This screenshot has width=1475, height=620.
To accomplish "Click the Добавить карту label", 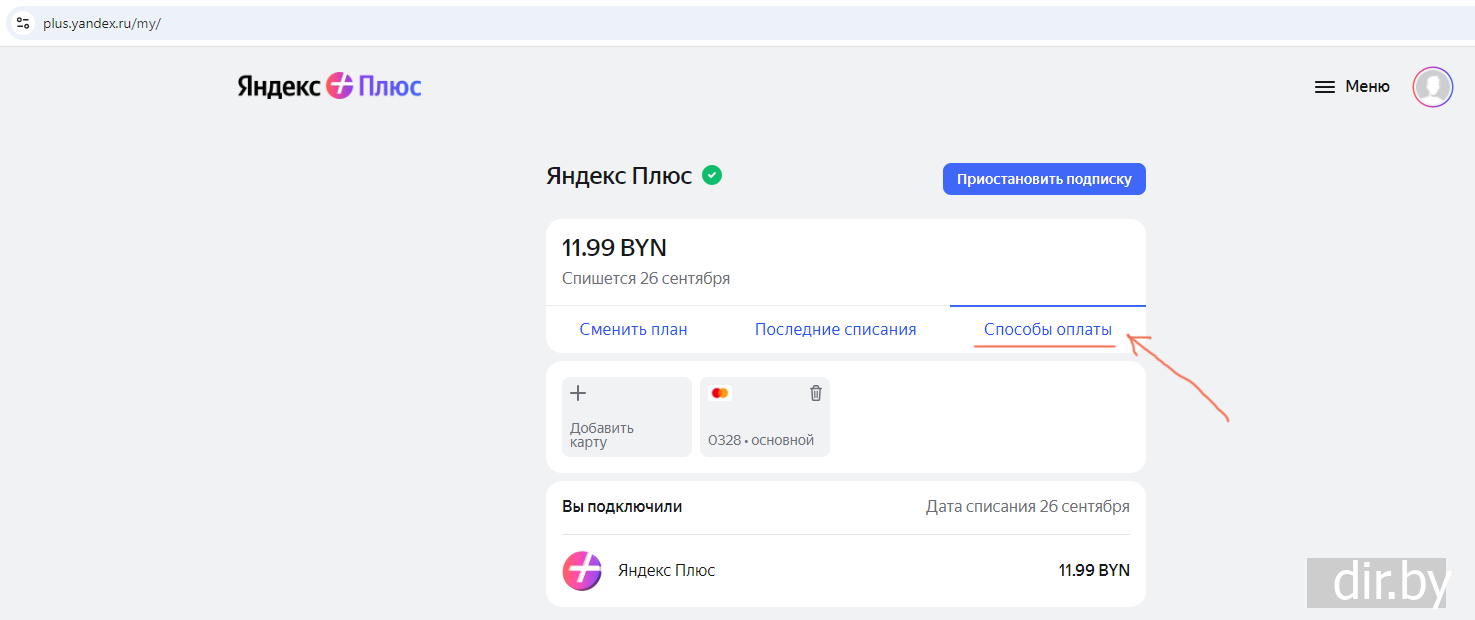I will pyautogui.click(x=602, y=435).
